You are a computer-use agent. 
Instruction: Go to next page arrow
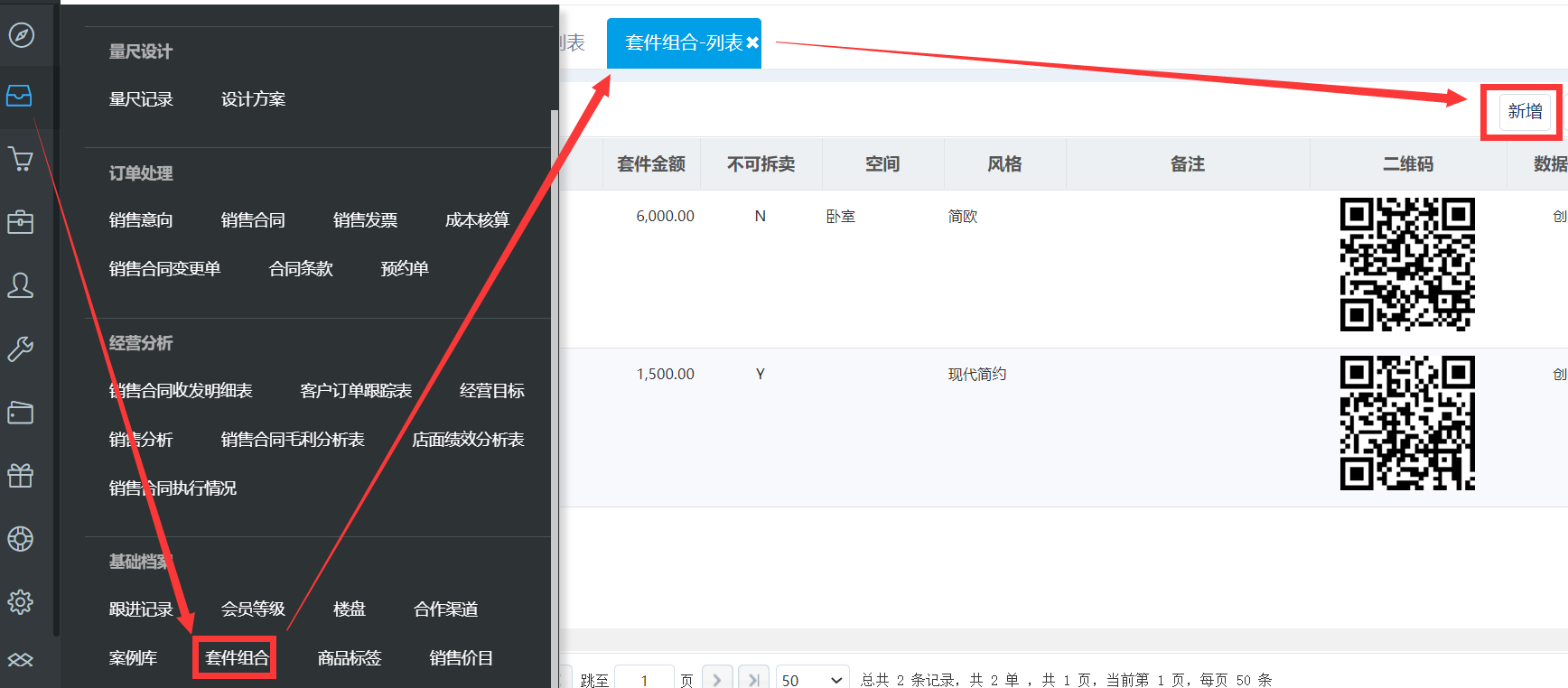tap(717, 679)
